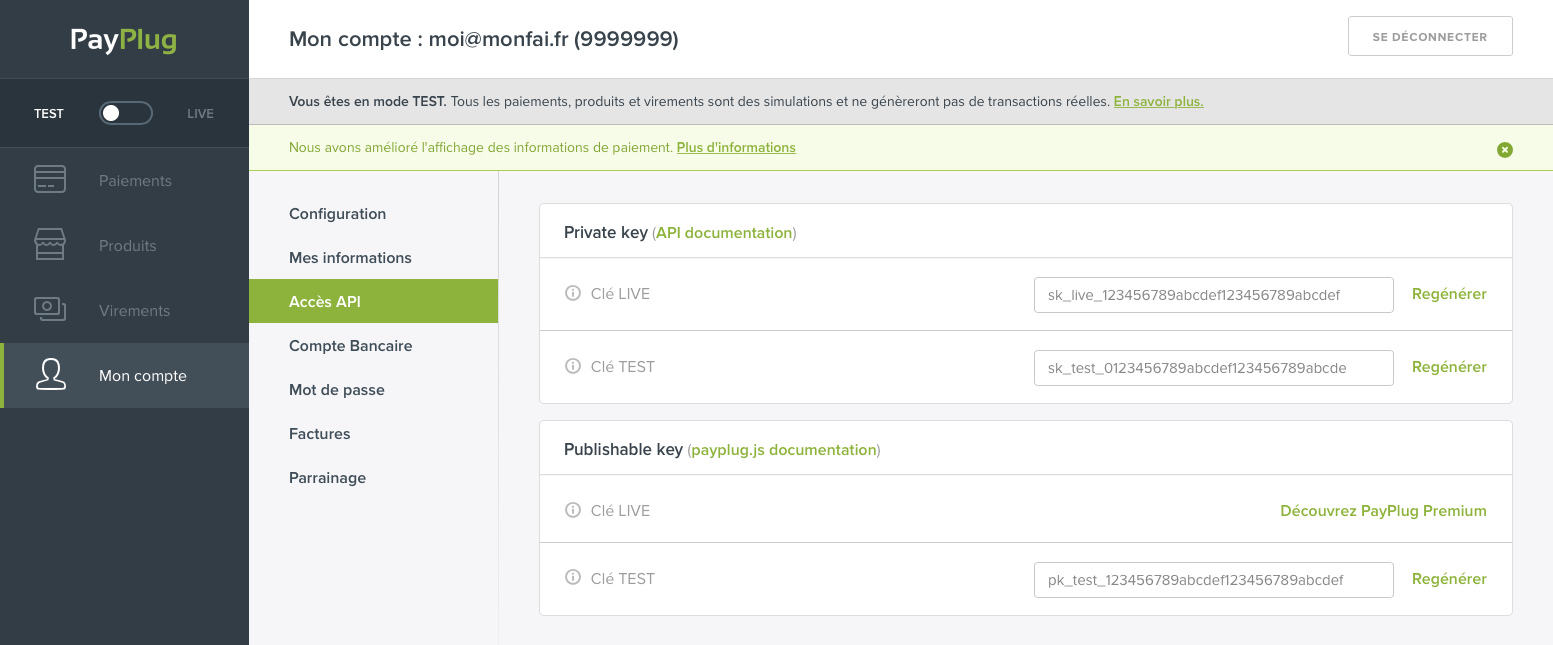Select the sk_live key input field
The width and height of the screenshot is (1553, 645).
tap(1213, 294)
